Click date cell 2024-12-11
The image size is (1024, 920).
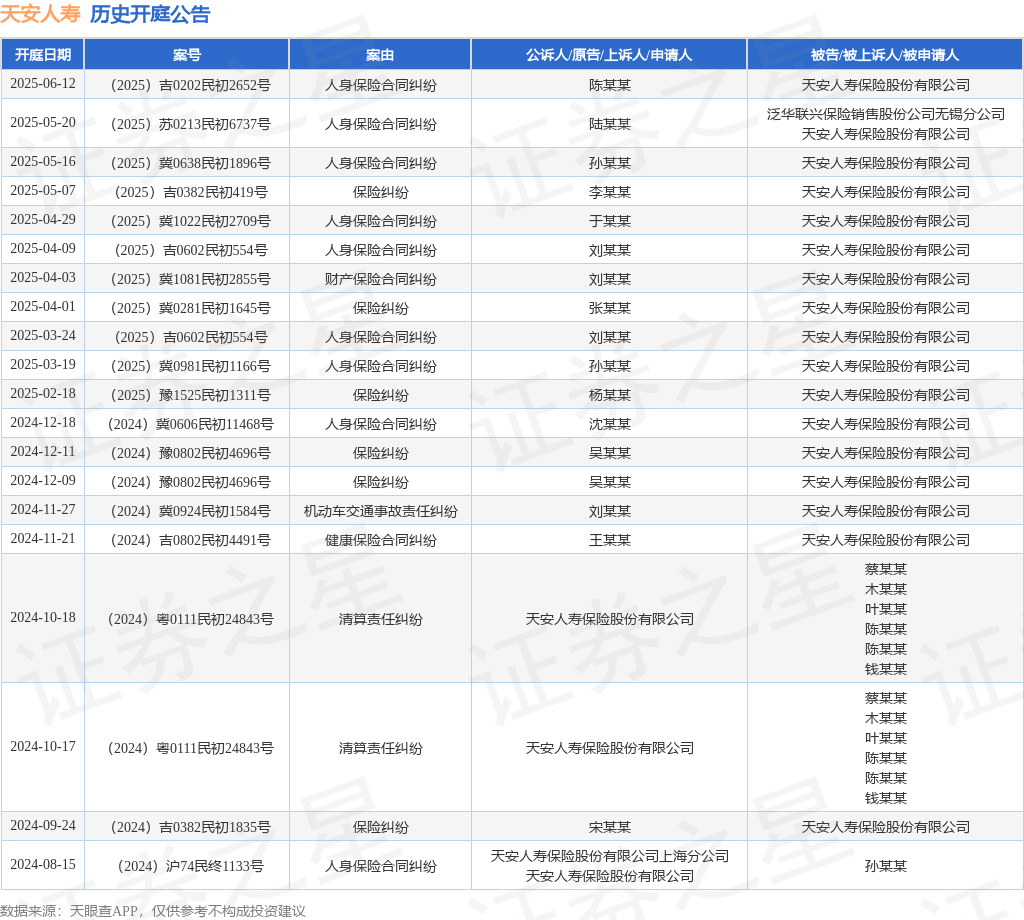click(x=43, y=451)
